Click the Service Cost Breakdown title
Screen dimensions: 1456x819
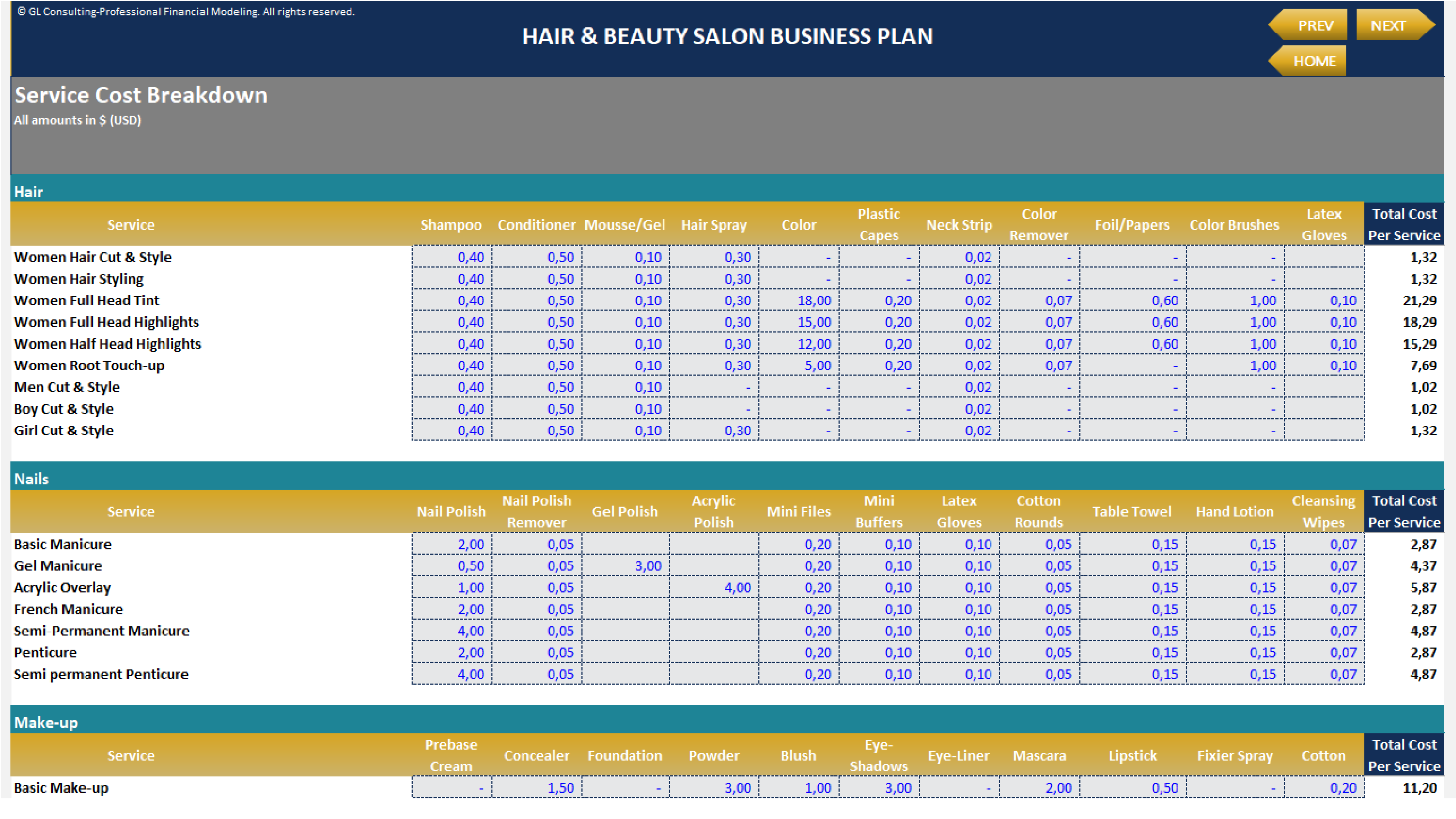click(141, 95)
